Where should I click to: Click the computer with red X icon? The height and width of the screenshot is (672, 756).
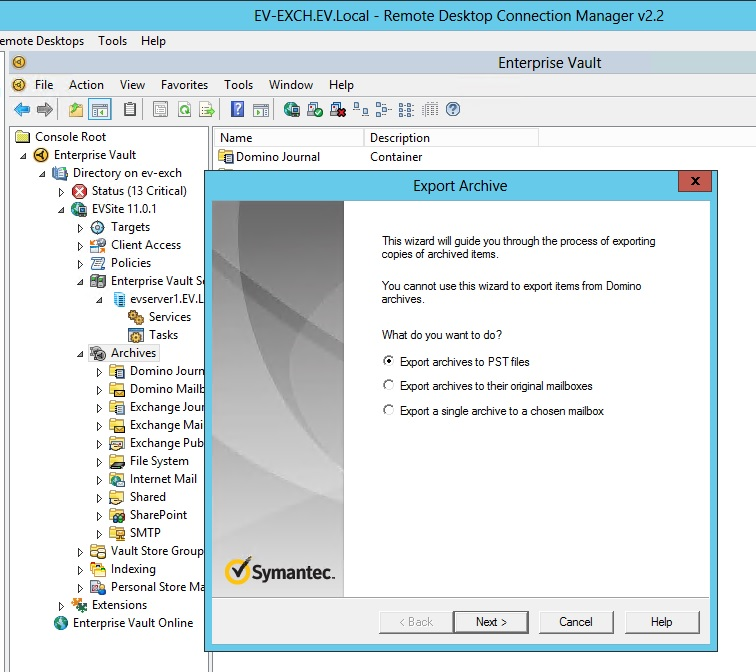[338, 109]
